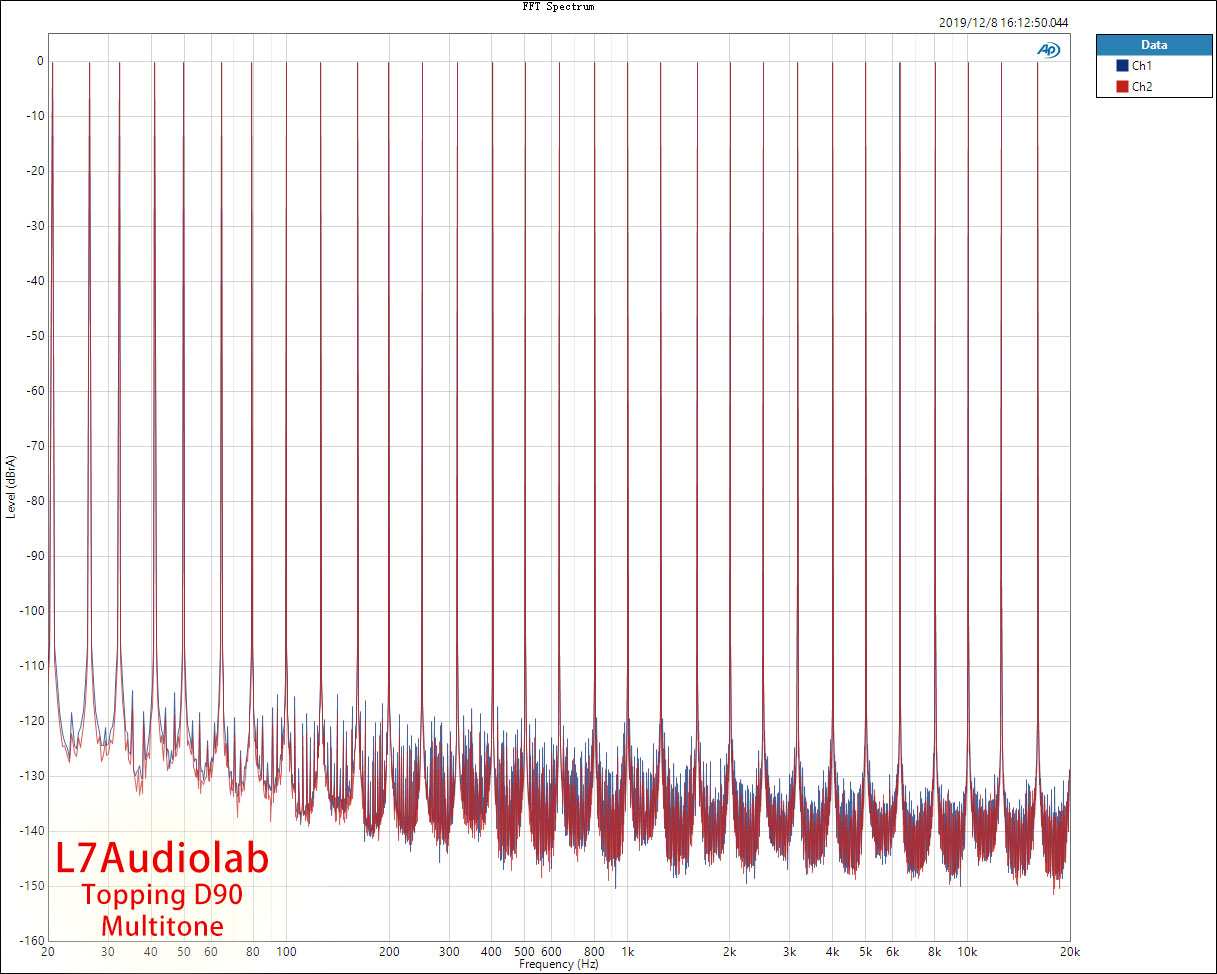Click the Level (dBrA) axis label
The image size is (1217, 974).
tap(11, 488)
